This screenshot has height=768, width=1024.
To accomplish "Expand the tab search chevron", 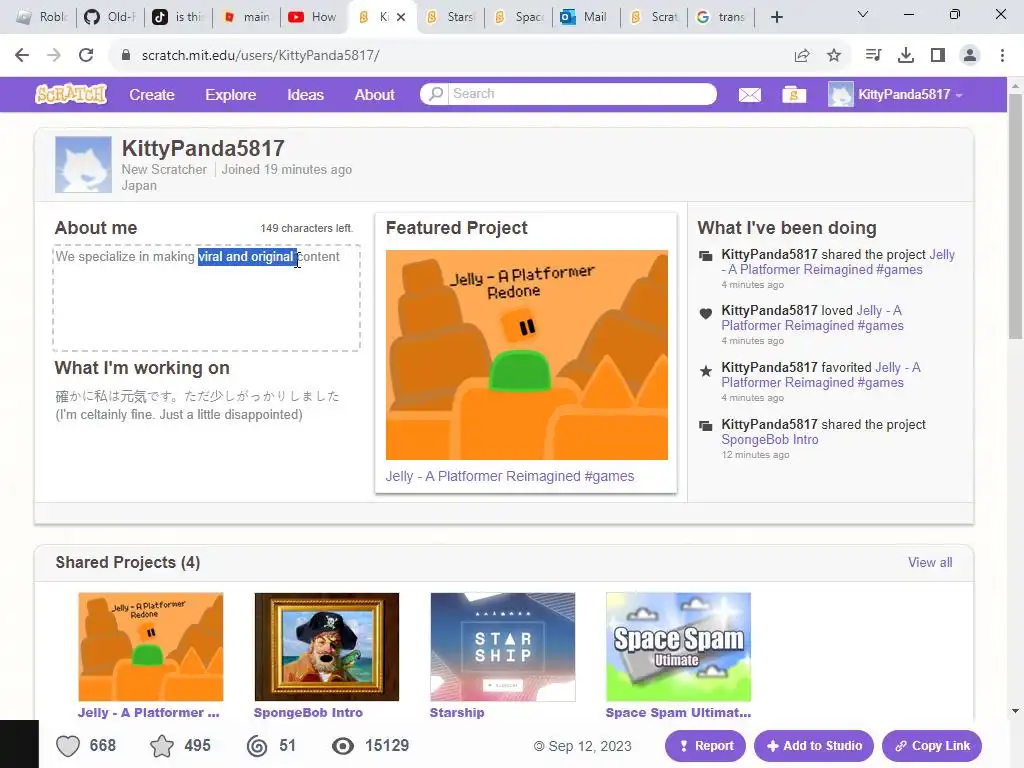I will point(863,14).
